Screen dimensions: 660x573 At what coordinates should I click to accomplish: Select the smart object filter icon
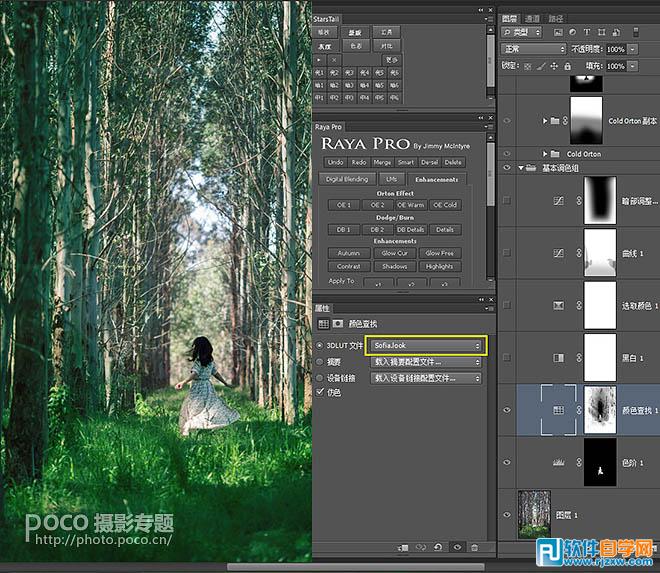click(616, 32)
